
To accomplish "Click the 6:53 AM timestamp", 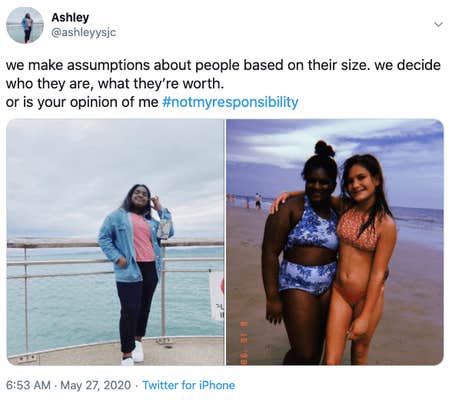I will 28,385.
